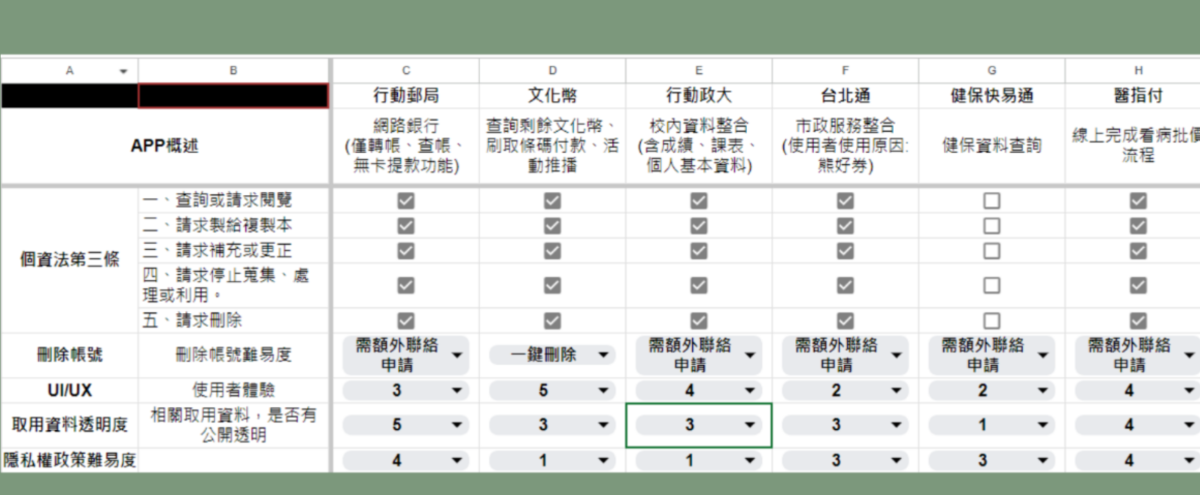1200x495 pixels.
Task: Check 請求停止蒐集 box for 健保快易通
Action: [991, 285]
